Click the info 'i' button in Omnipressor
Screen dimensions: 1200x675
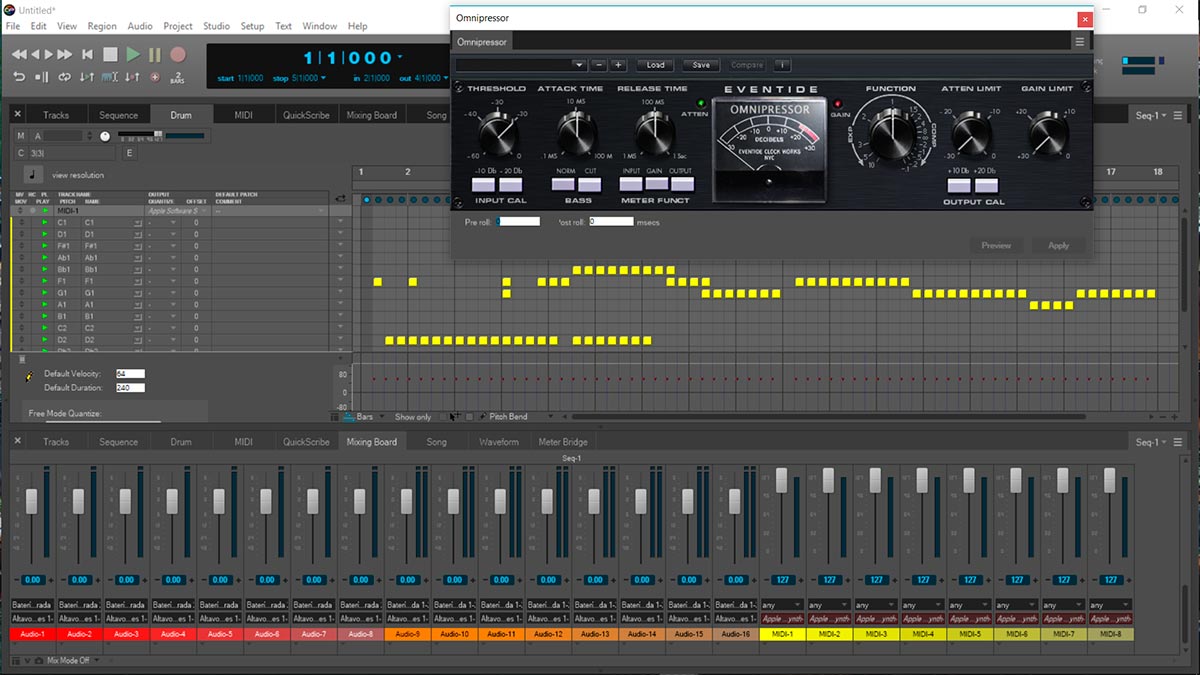(782, 65)
